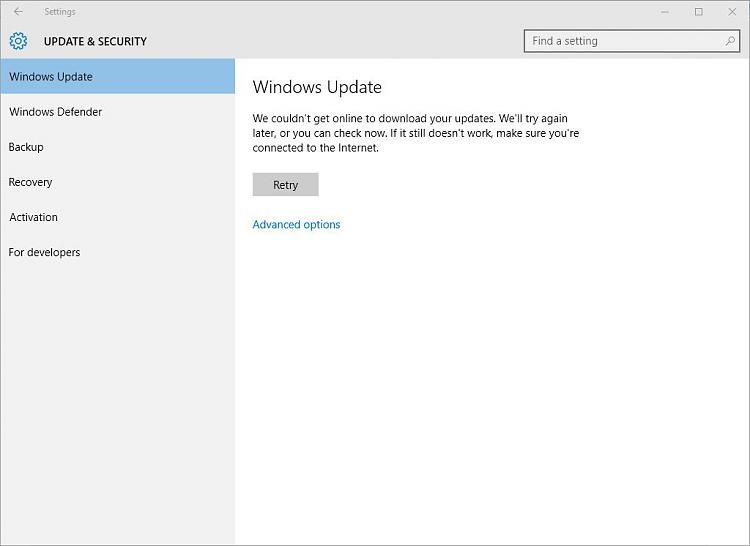Screen dimensions: 750x546
Task: Maximize the Settings window
Action: point(698,11)
